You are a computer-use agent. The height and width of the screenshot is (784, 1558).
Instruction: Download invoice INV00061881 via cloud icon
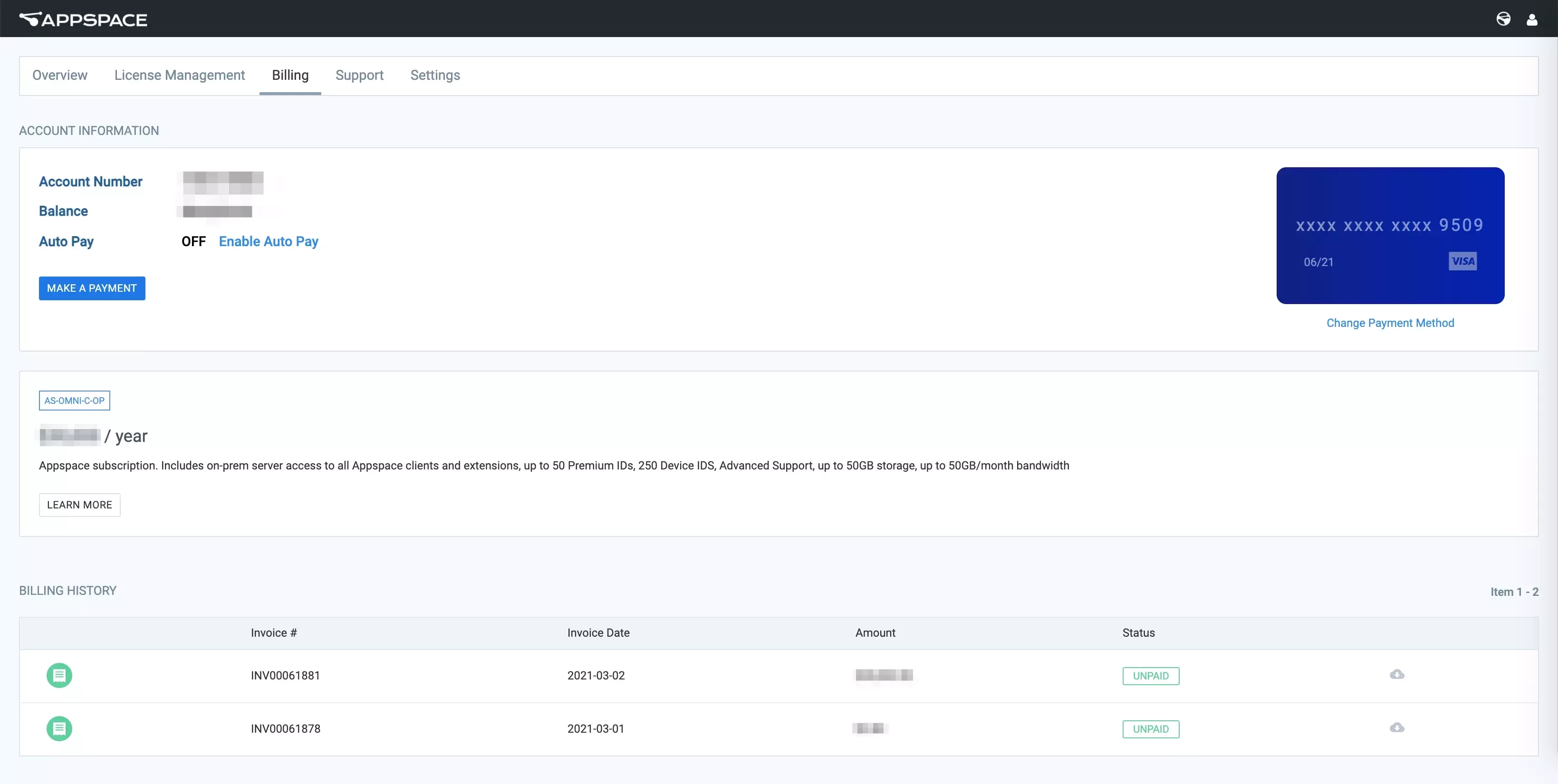pos(1396,674)
